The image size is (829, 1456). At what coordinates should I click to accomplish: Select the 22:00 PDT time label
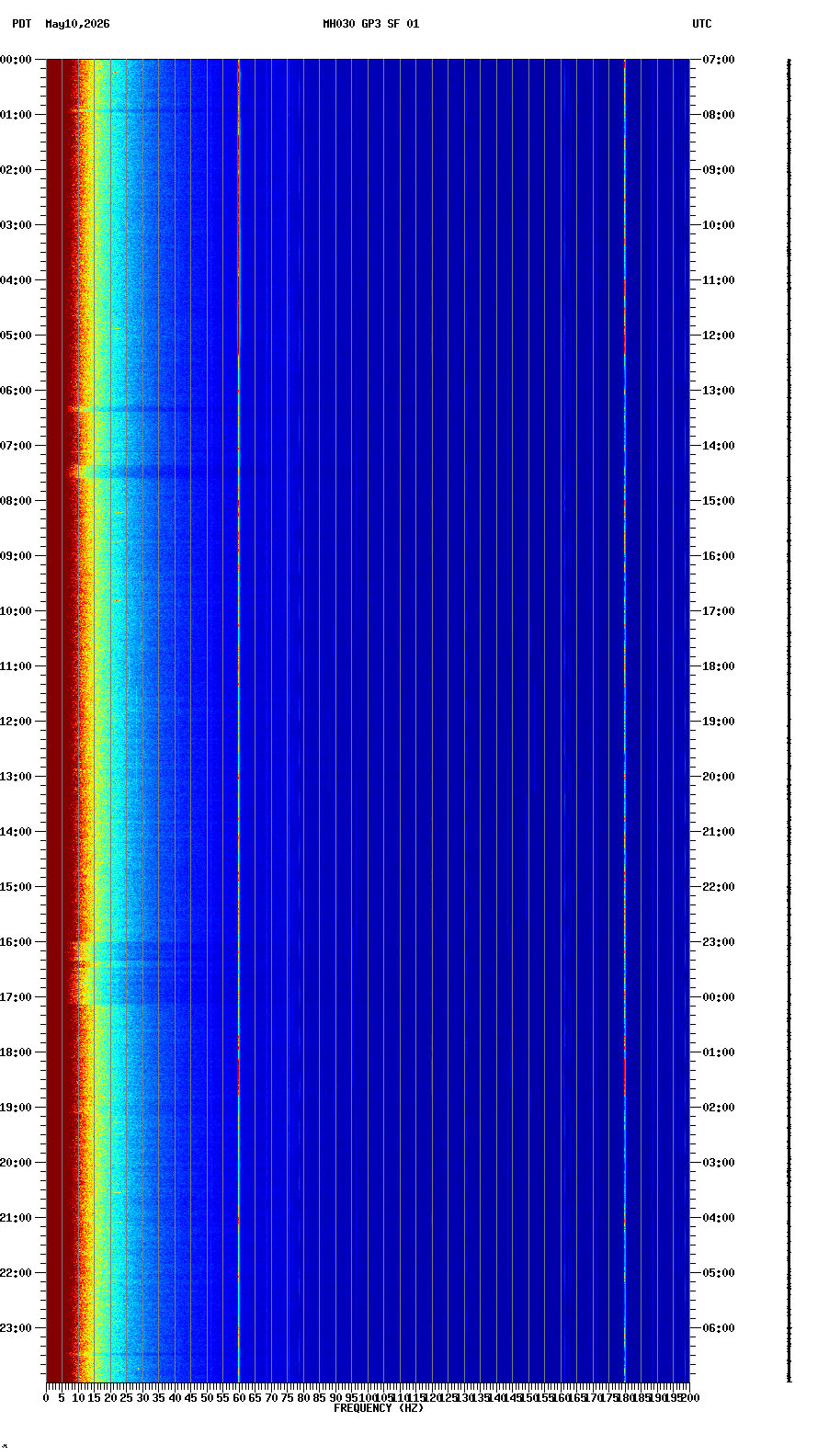pos(16,1273)
